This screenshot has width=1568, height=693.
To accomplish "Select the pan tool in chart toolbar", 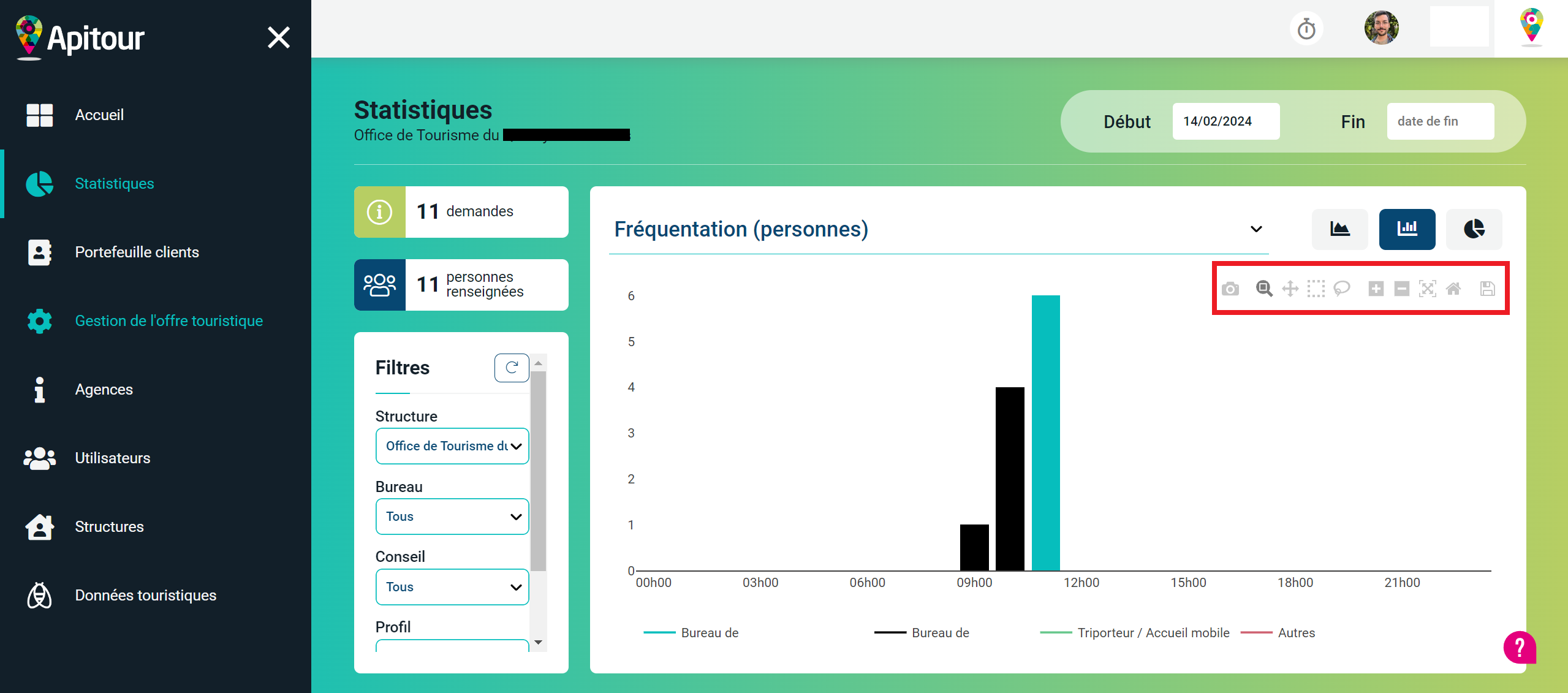I will point(1290,289).
